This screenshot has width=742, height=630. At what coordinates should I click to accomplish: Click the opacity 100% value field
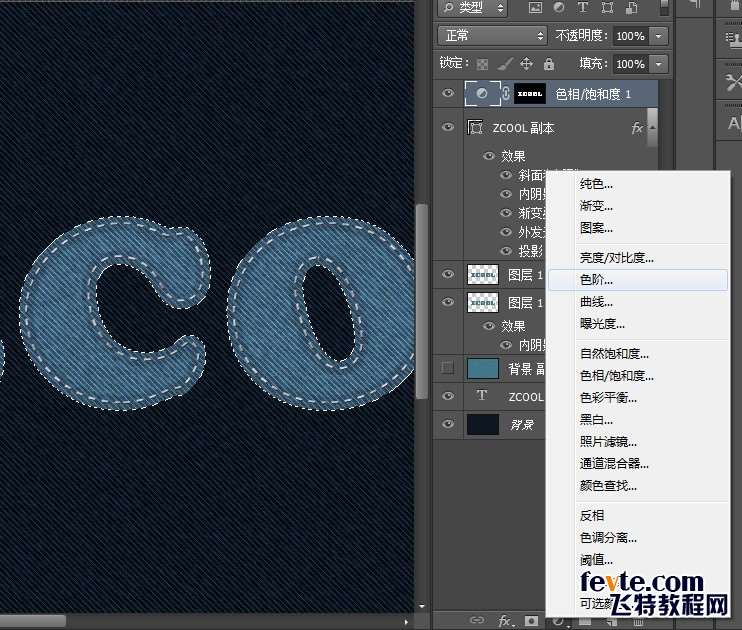tap(631, 36)
